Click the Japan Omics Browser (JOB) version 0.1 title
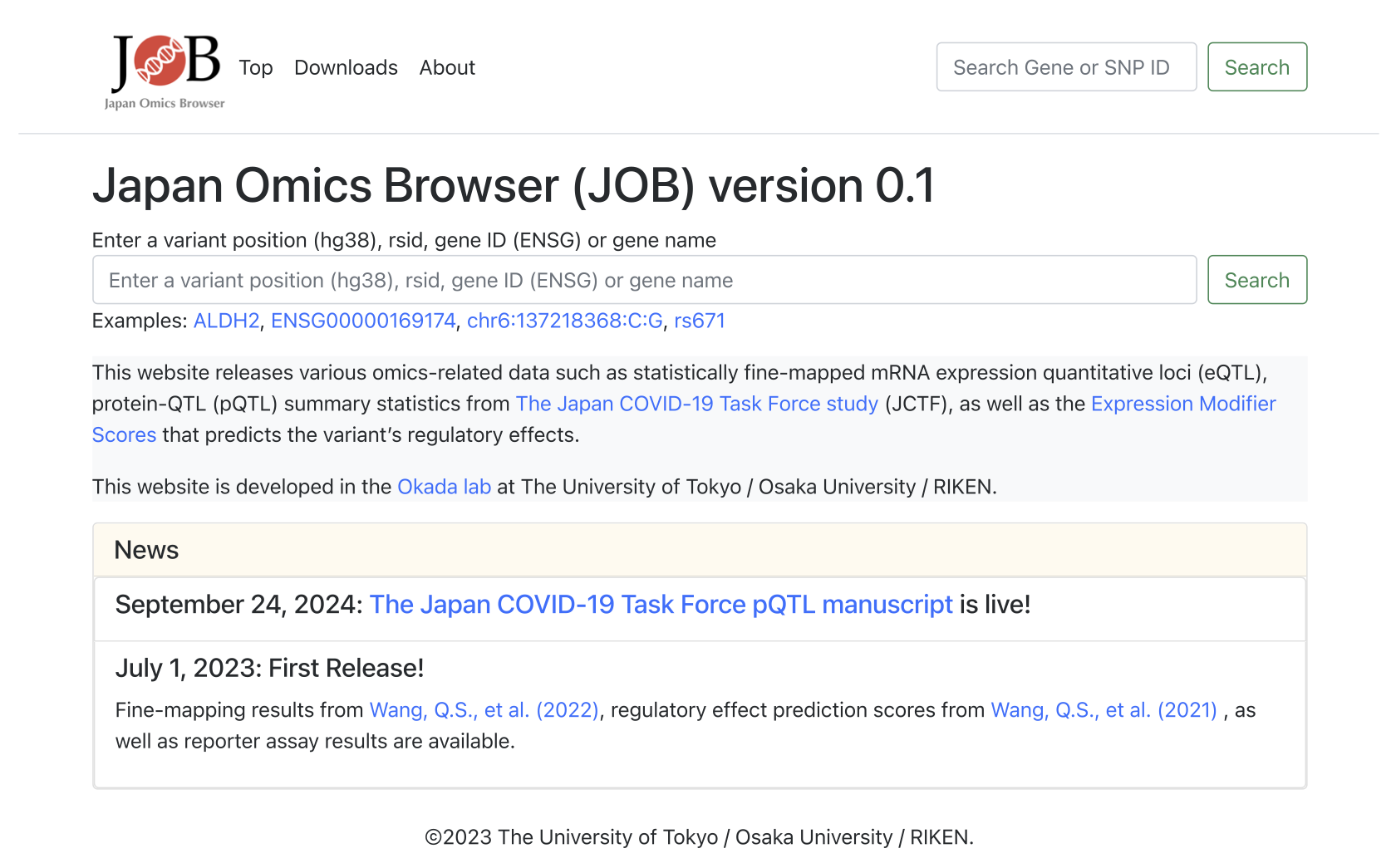Viewport: 1396px width, 868px height. coord(514,185)
